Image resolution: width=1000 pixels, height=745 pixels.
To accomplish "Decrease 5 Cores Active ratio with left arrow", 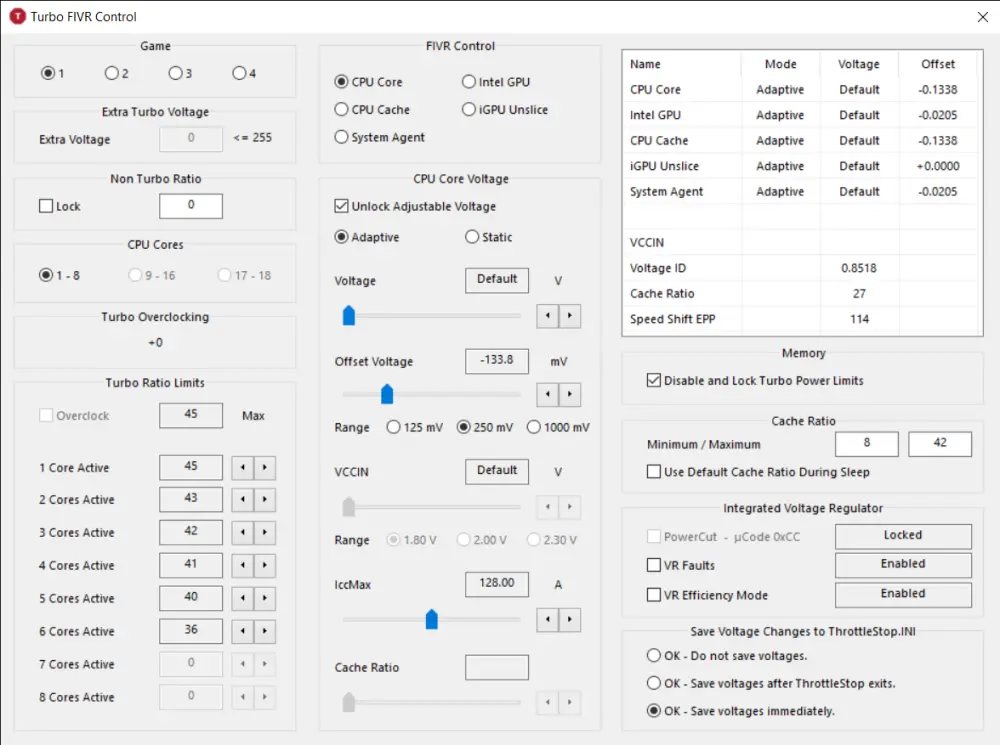I will click(242, 598).
